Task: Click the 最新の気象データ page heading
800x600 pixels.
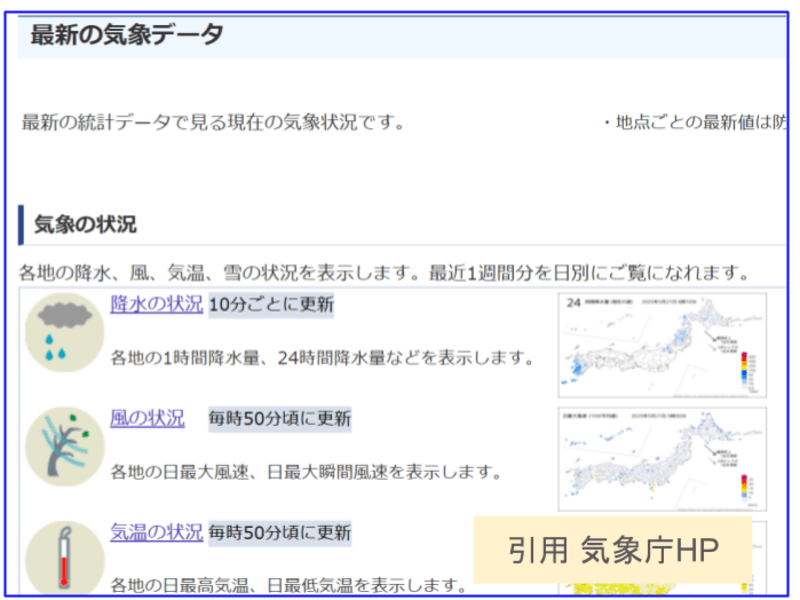Action: coord(126,35)
